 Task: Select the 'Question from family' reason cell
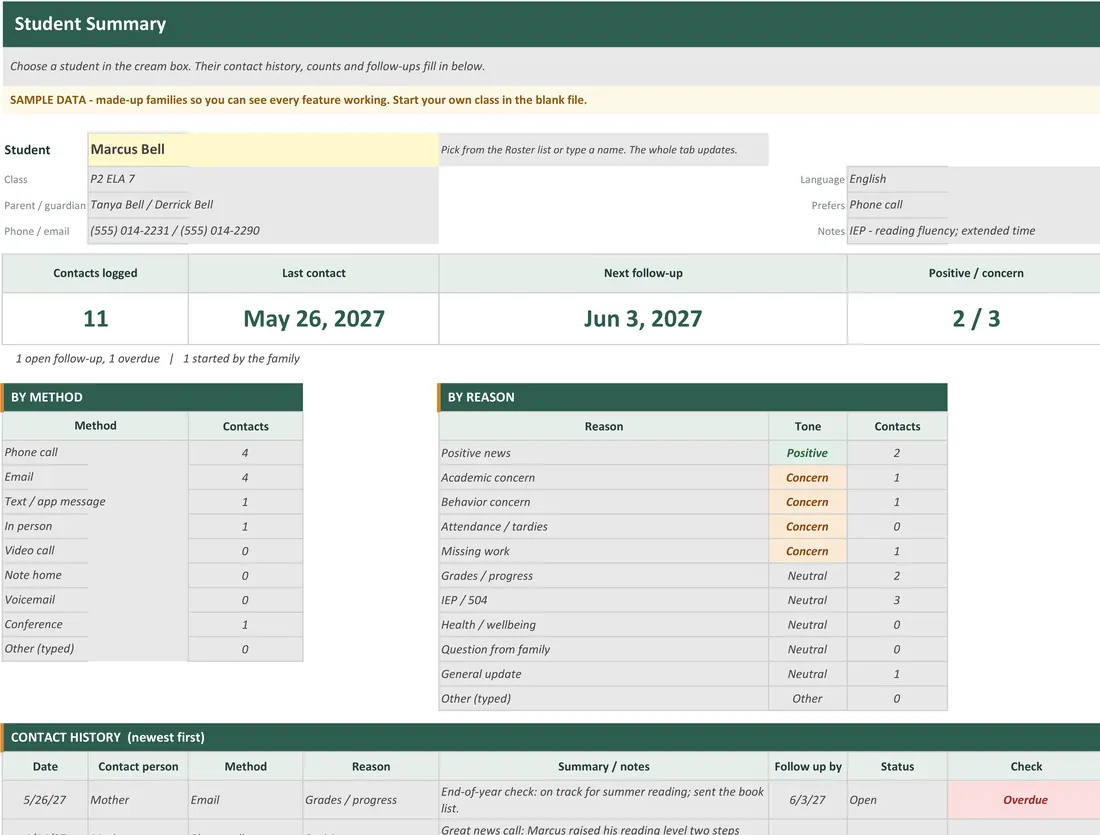[x=603, y=650]
